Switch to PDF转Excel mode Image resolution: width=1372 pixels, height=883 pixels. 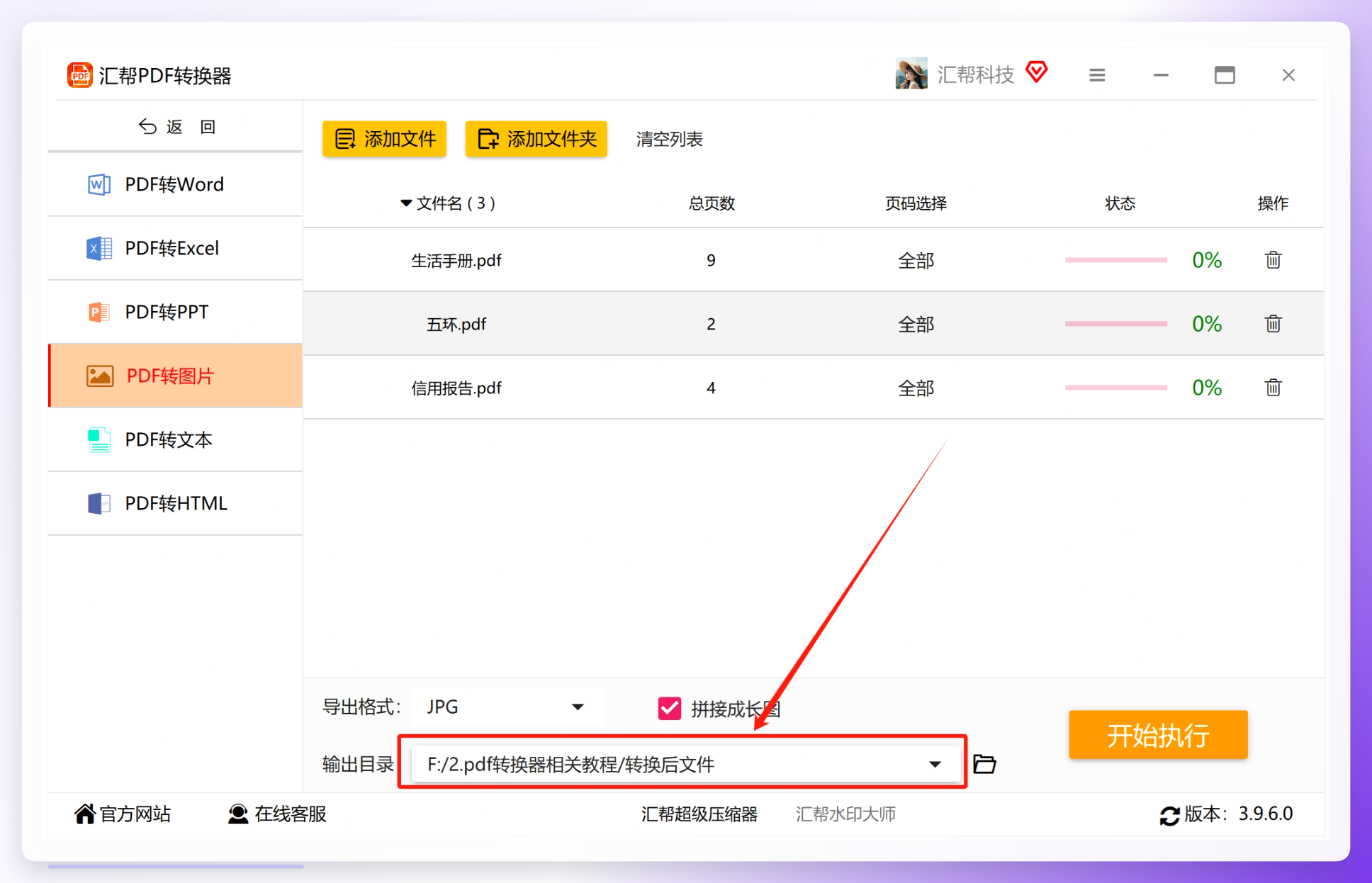click(175, 248)
